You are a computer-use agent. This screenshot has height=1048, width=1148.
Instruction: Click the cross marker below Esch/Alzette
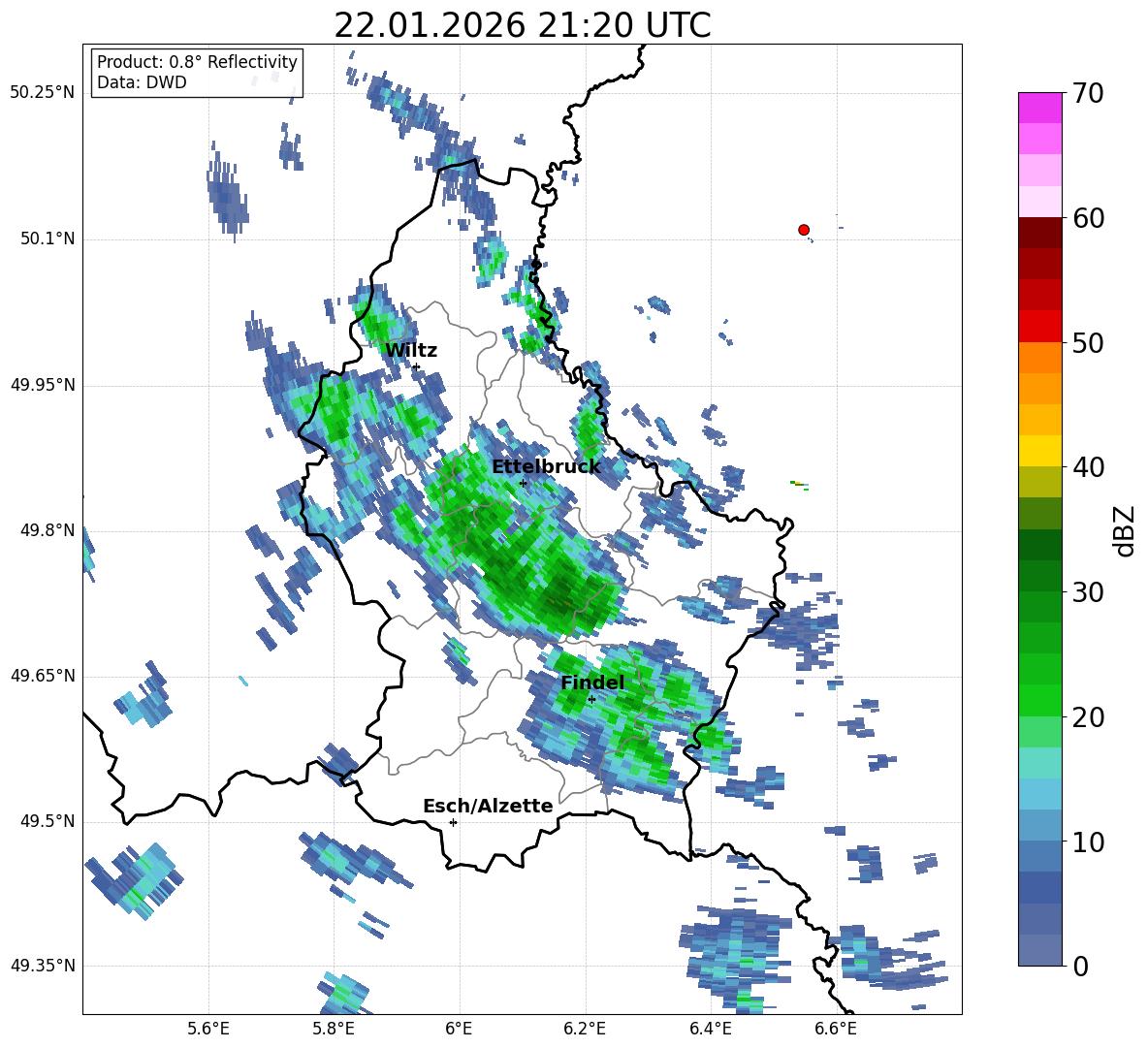tap(453, 822)
